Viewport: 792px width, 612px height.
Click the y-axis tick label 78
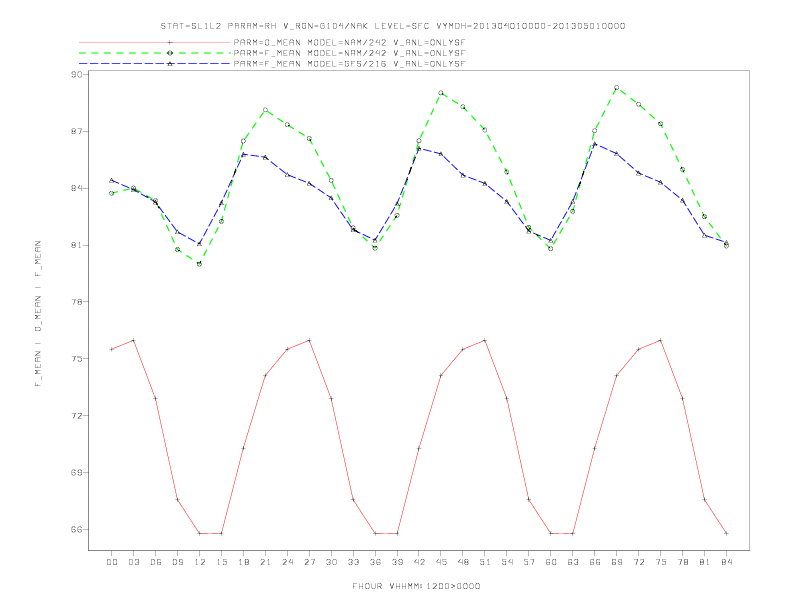coord(78,302)
